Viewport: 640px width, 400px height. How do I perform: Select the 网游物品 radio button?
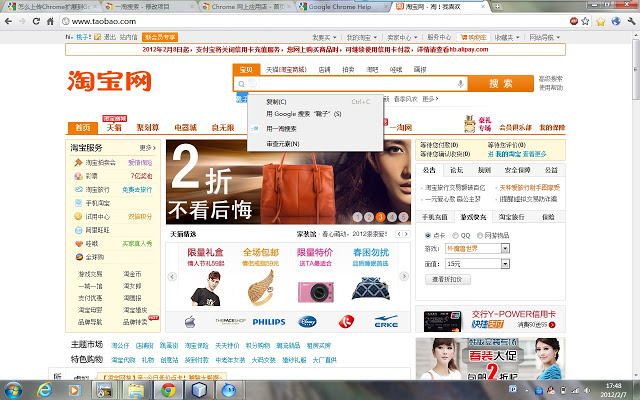pos(480,236)
